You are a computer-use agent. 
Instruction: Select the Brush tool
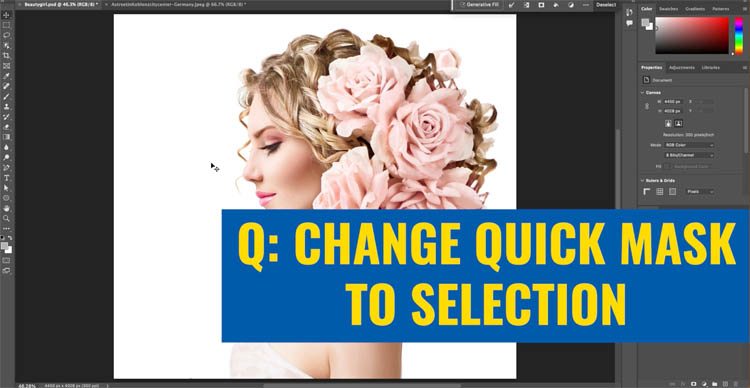pos(7,96)
